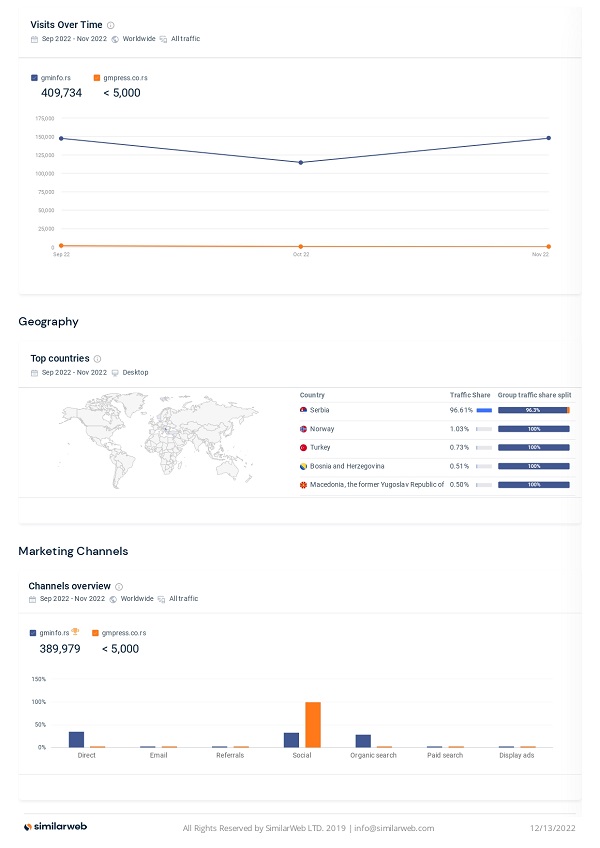
Task: Click the Traffic Share column header
Action: 469,395
